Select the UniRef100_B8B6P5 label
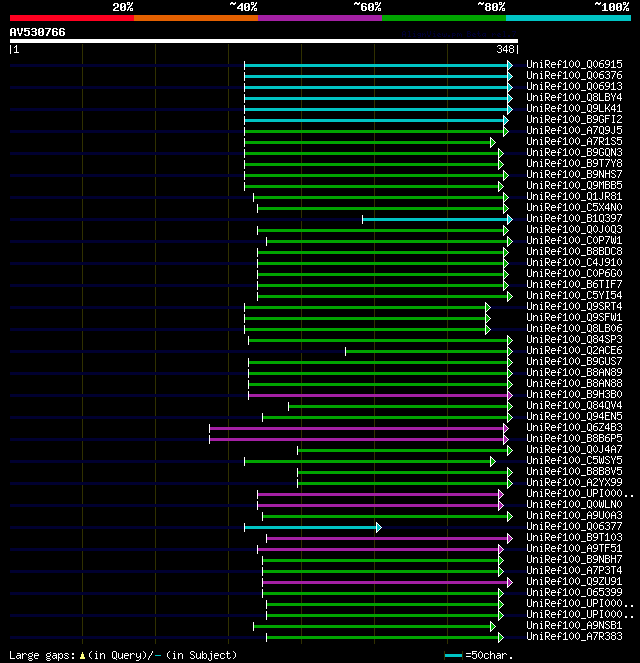Image resolution: width=640 pixels, height=663 pixels. pyautogui.click(x=574, y=438)
